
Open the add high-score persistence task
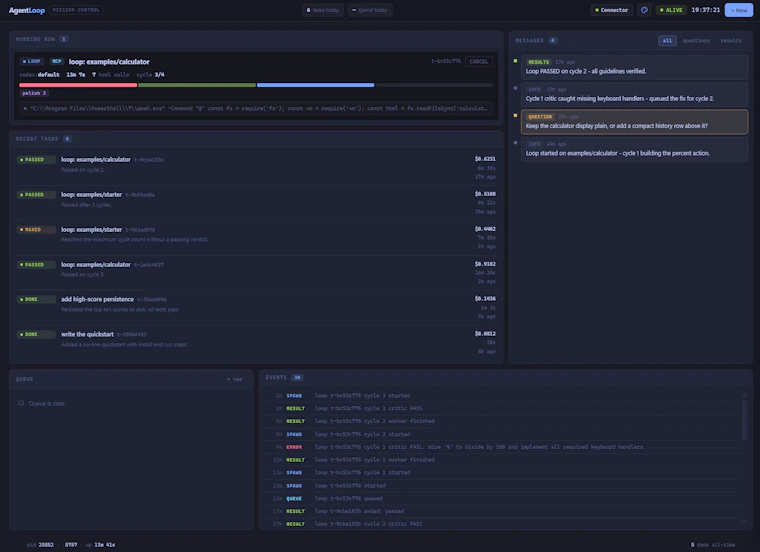[256, 307]
